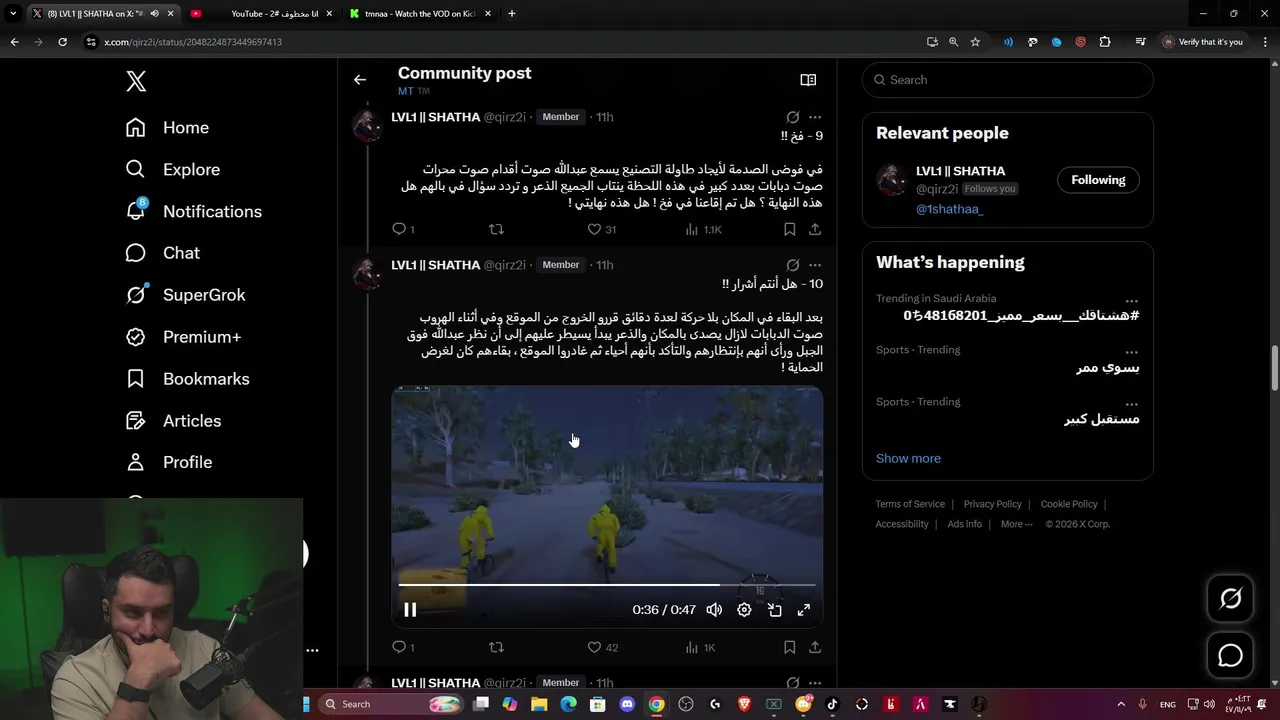Share post 10

(815, 647)
